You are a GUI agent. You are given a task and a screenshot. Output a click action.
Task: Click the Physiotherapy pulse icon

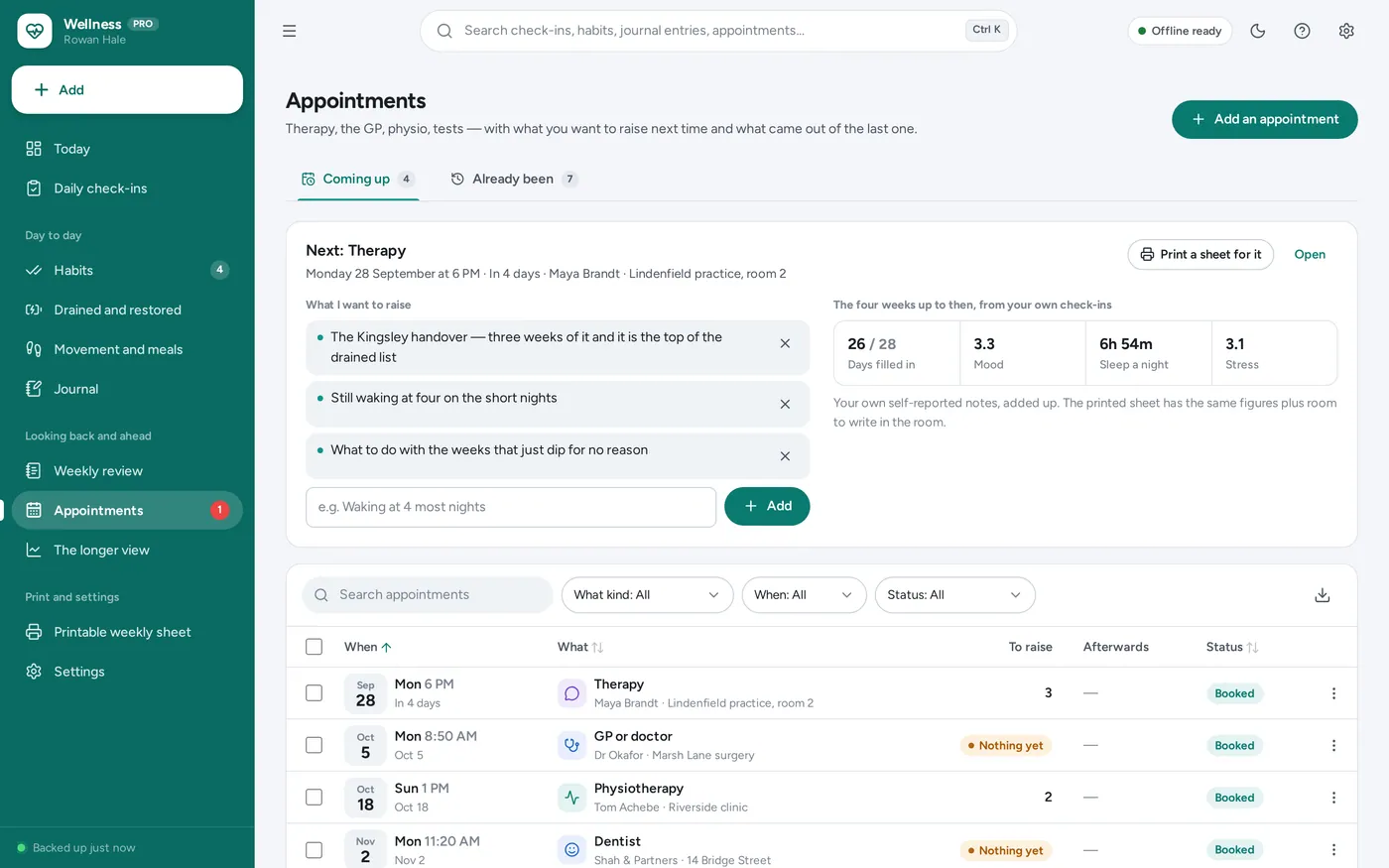click(571, 798)
